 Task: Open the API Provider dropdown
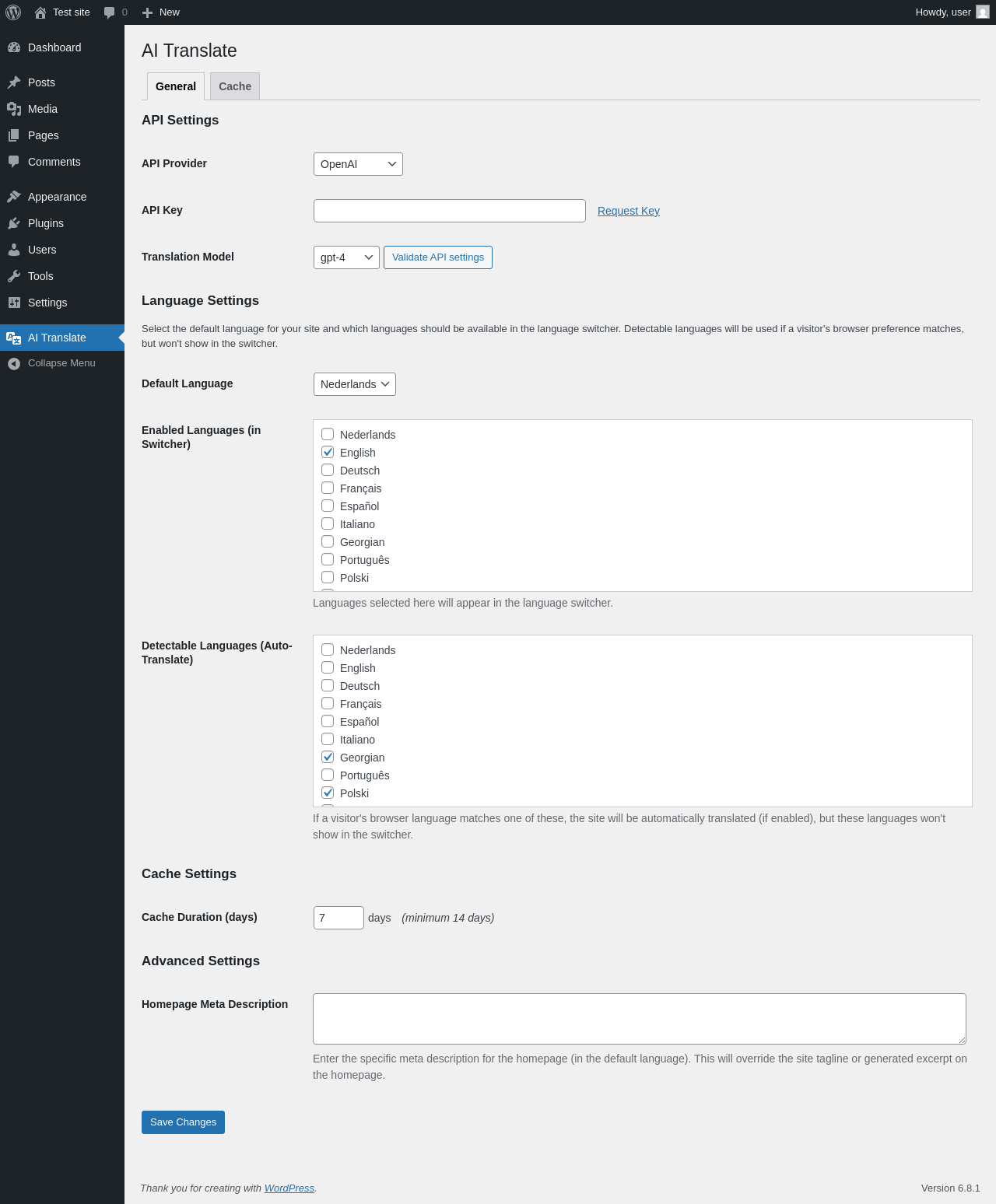(x=358, y=164)
